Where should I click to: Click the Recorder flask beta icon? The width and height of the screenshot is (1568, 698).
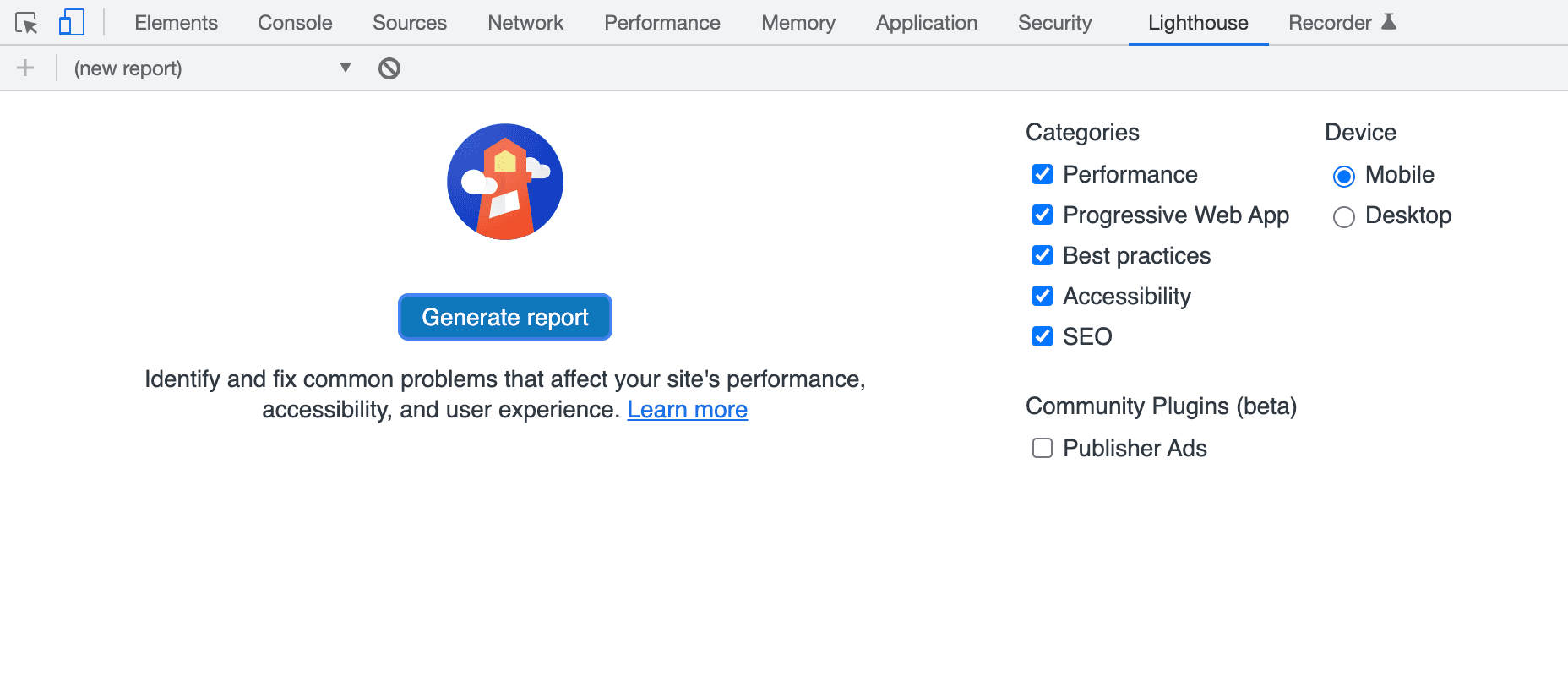coord(1388,22)
